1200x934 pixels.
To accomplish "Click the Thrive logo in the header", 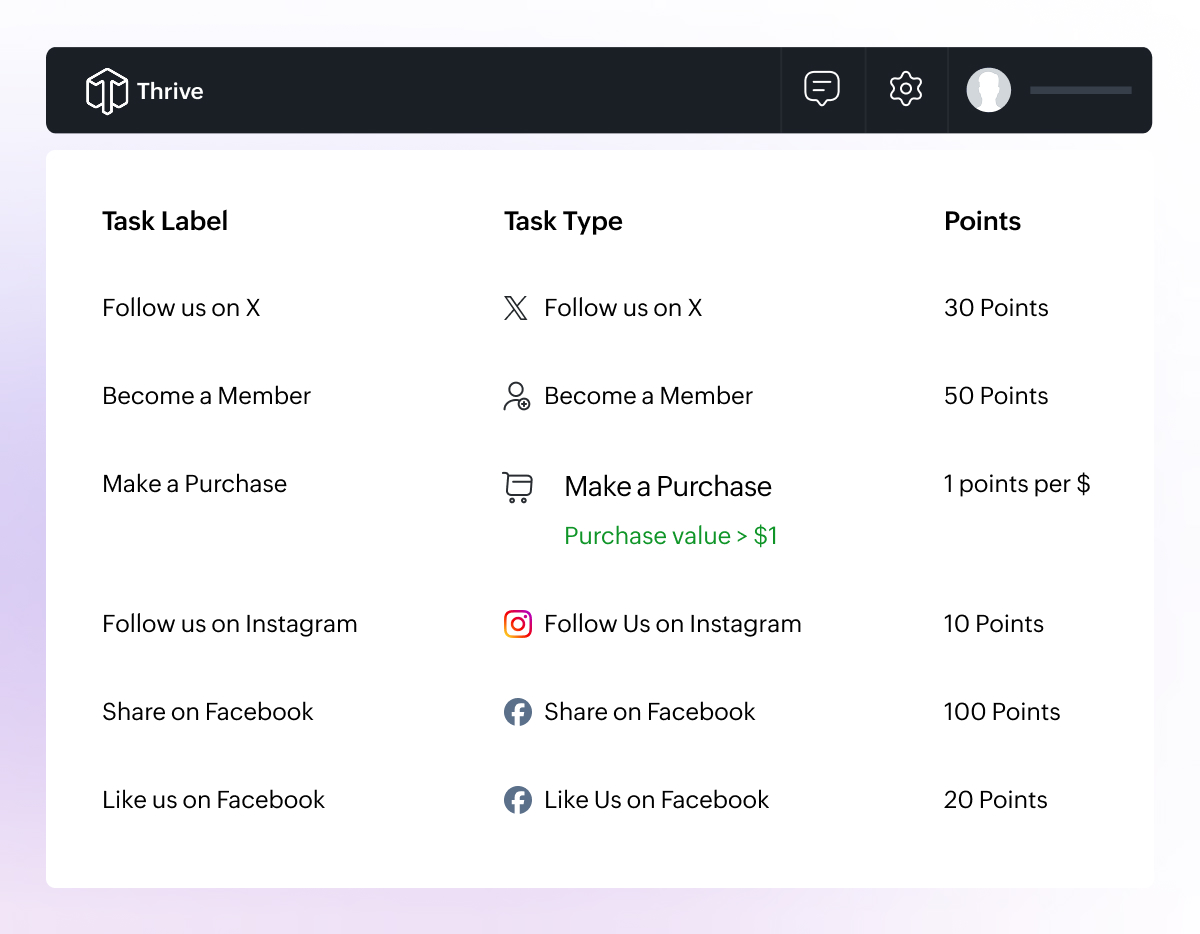I will pyautogui.click(x=144, y=90).
